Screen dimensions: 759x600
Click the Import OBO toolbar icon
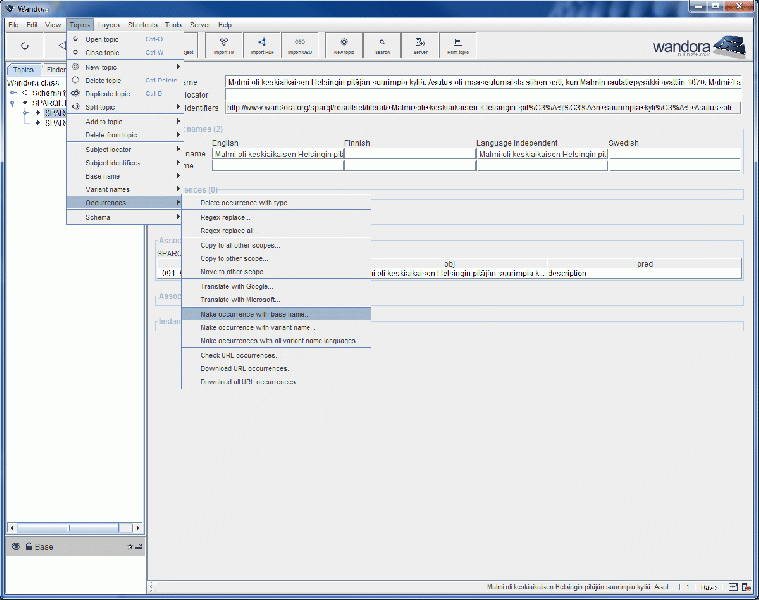click(300, 44)
